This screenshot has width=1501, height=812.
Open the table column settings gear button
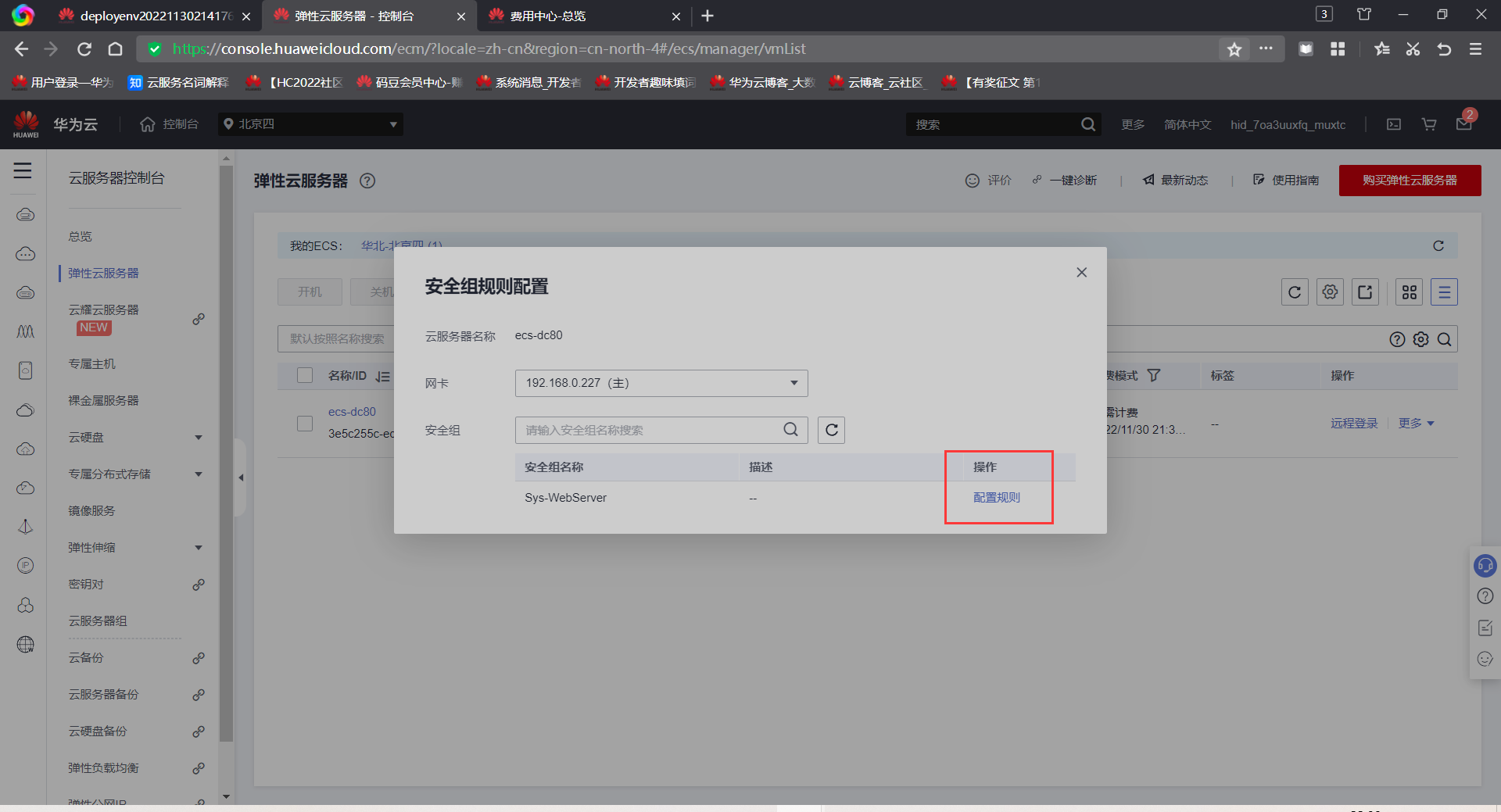1330,292
